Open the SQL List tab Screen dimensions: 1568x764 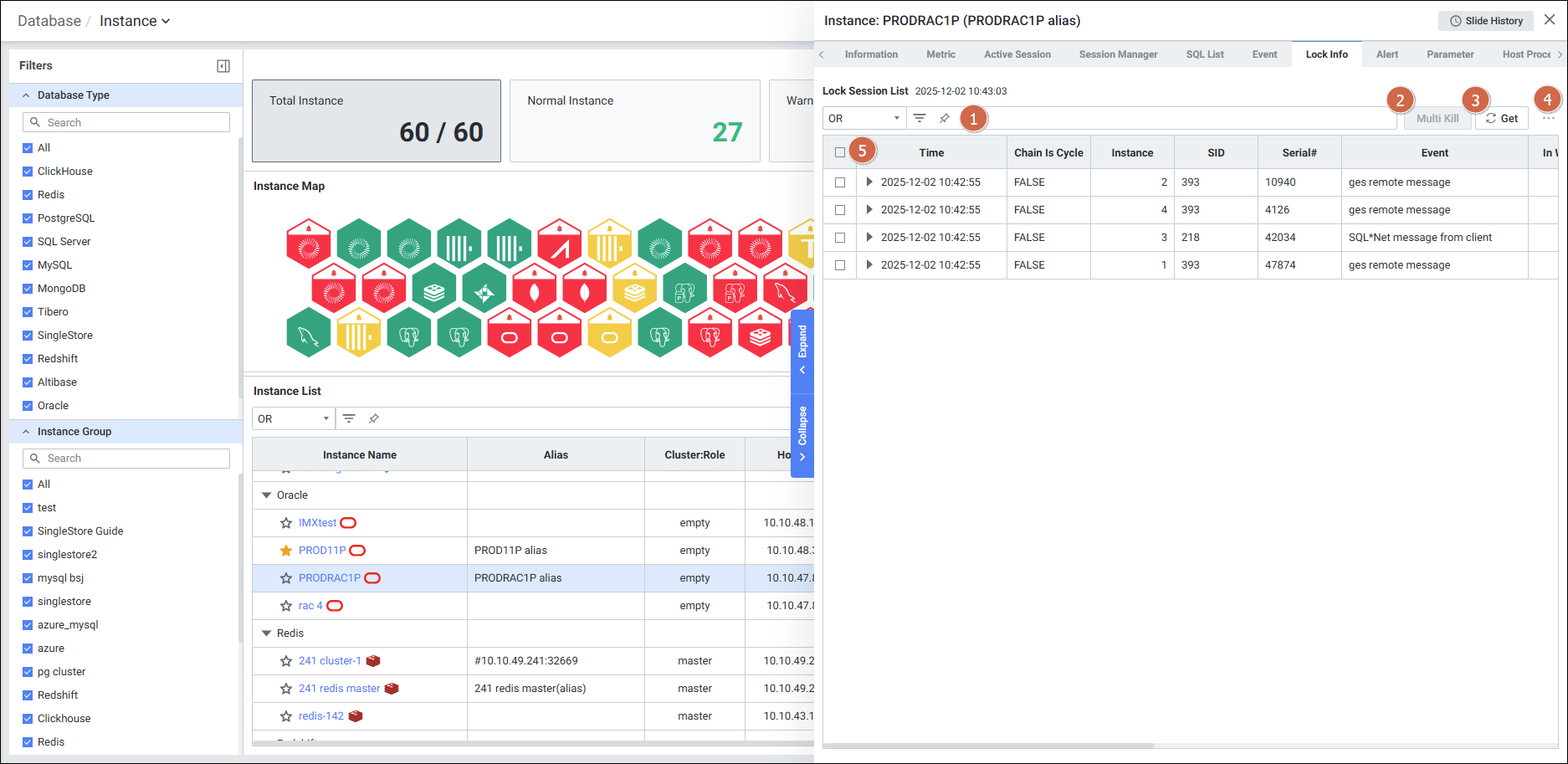(x=1204, y=54)
